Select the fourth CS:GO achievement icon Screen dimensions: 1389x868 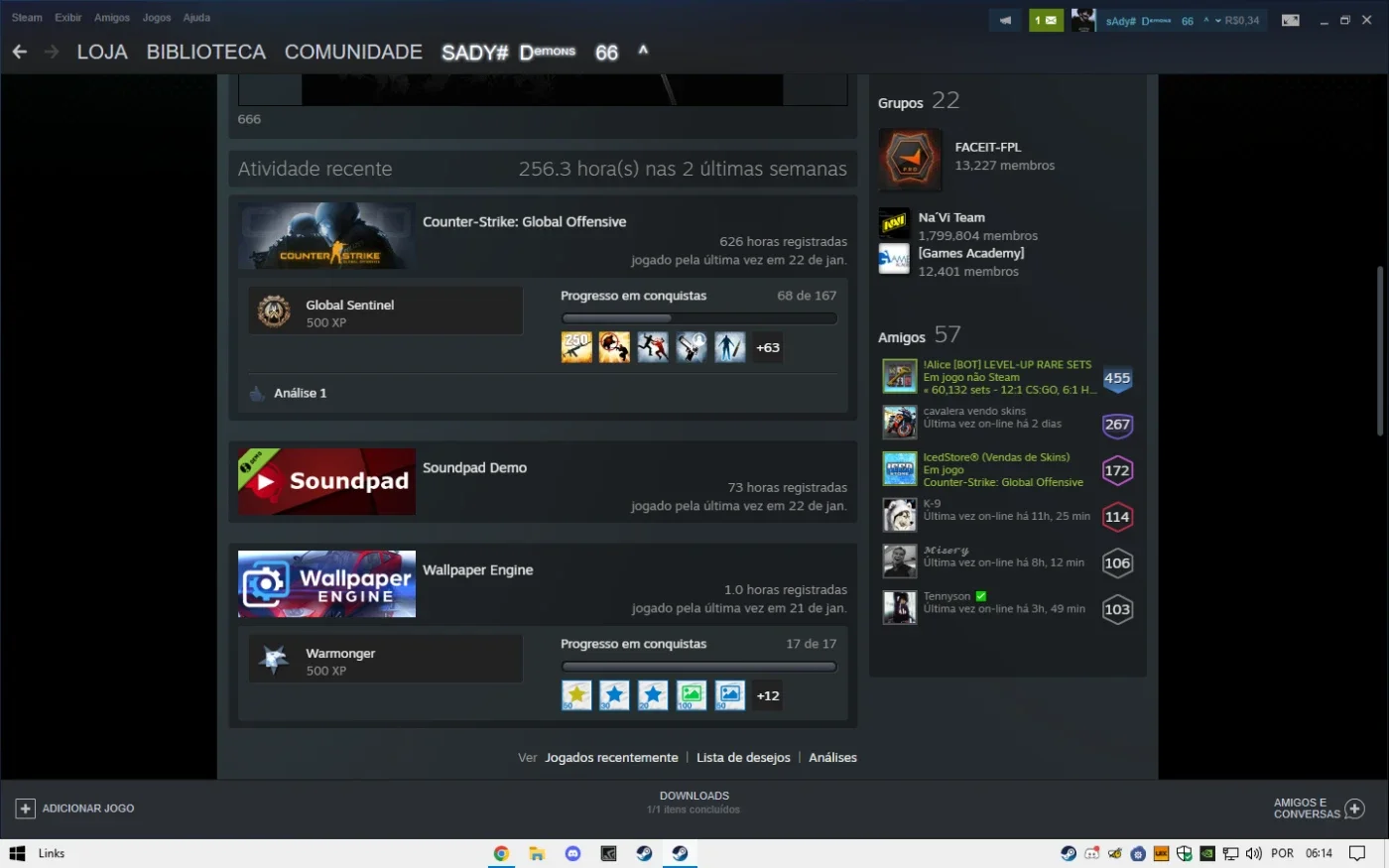tap(692, 347)
